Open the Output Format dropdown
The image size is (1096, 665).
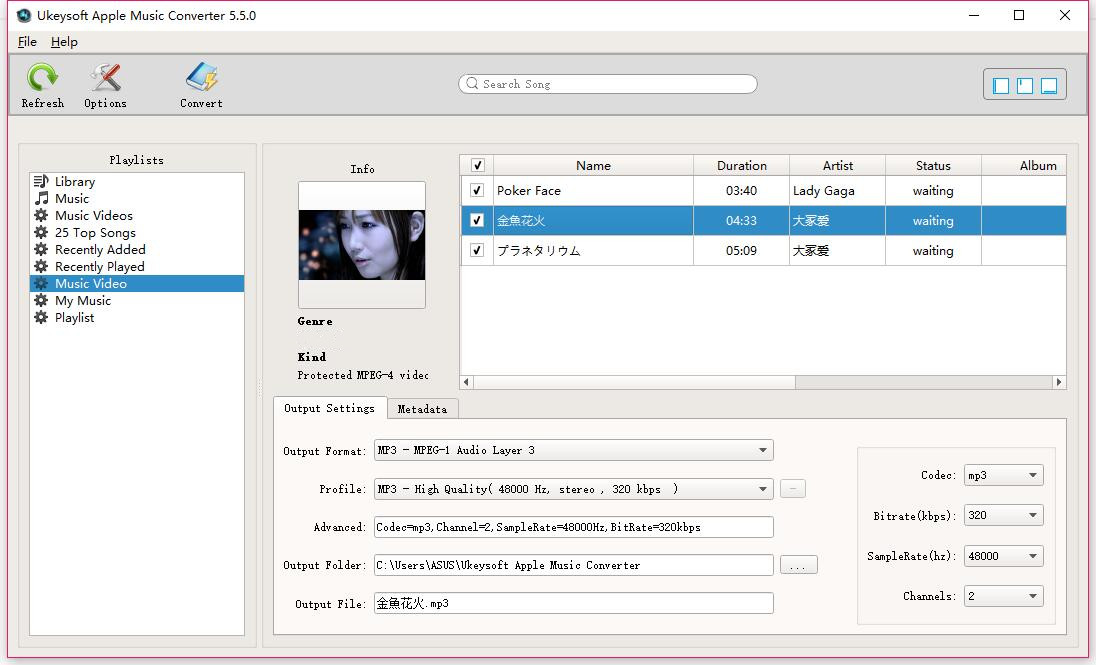click(x=574, y=450)
